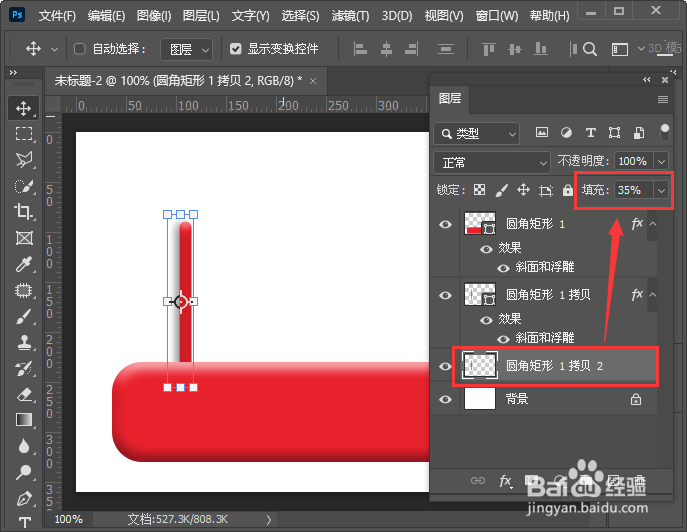Screen dimensions: 687x532
Task: Open the 类型 layer filter dropdown
Action: point(477,133)
